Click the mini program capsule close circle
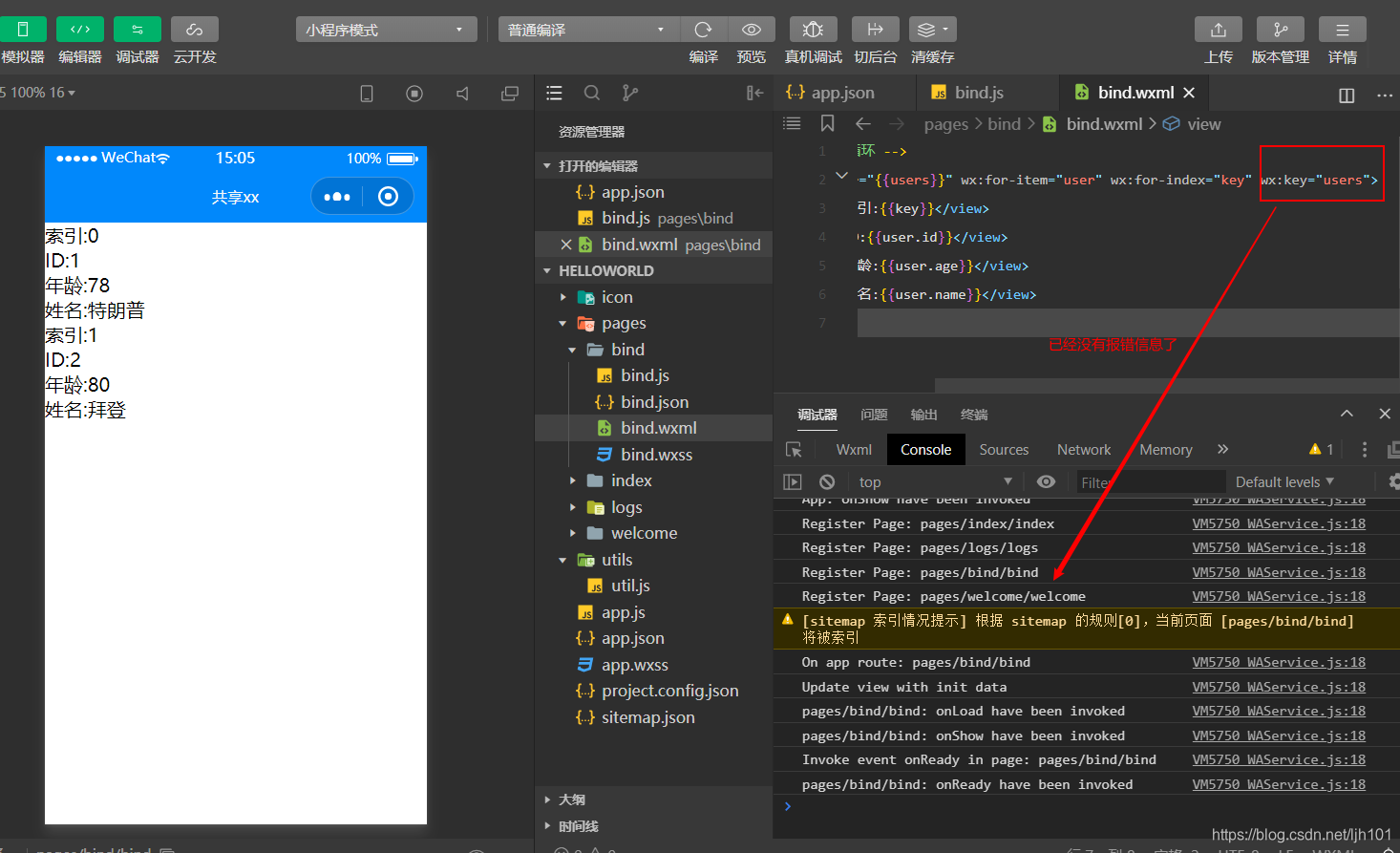Screen dimensions: 1400x853 tap(388, 197)
